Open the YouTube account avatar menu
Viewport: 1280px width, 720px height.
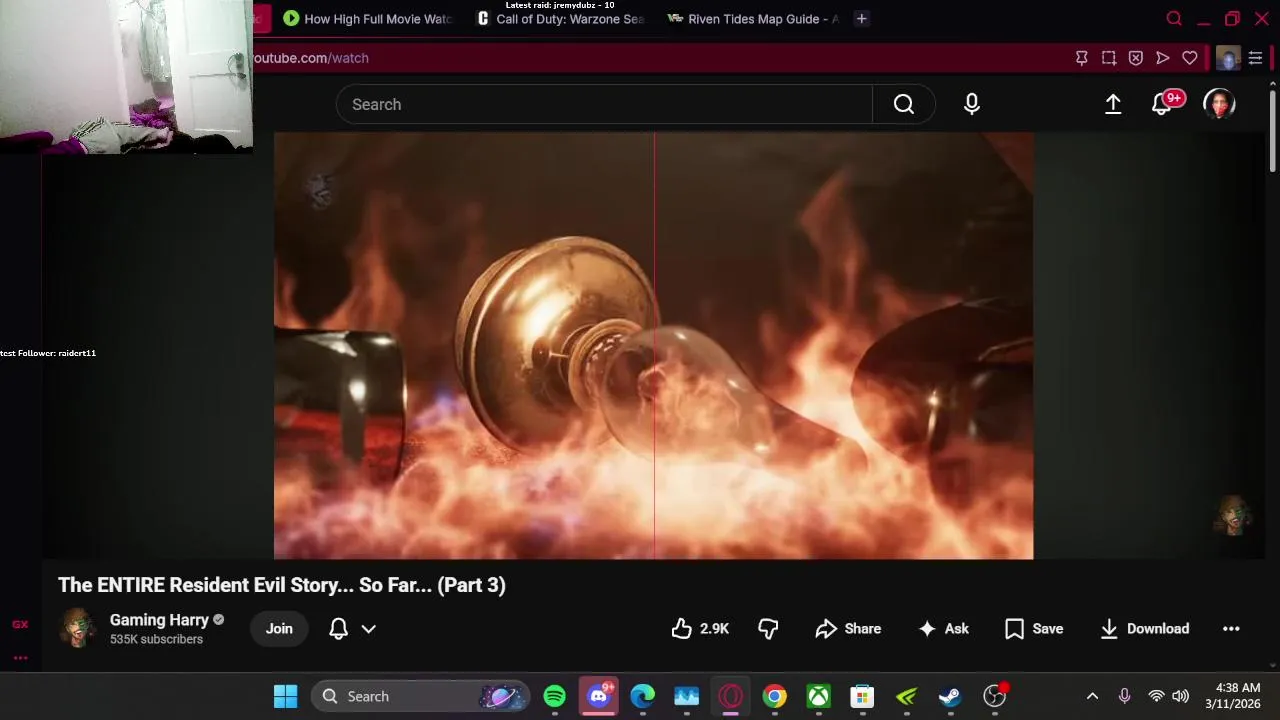[1219, 104]
